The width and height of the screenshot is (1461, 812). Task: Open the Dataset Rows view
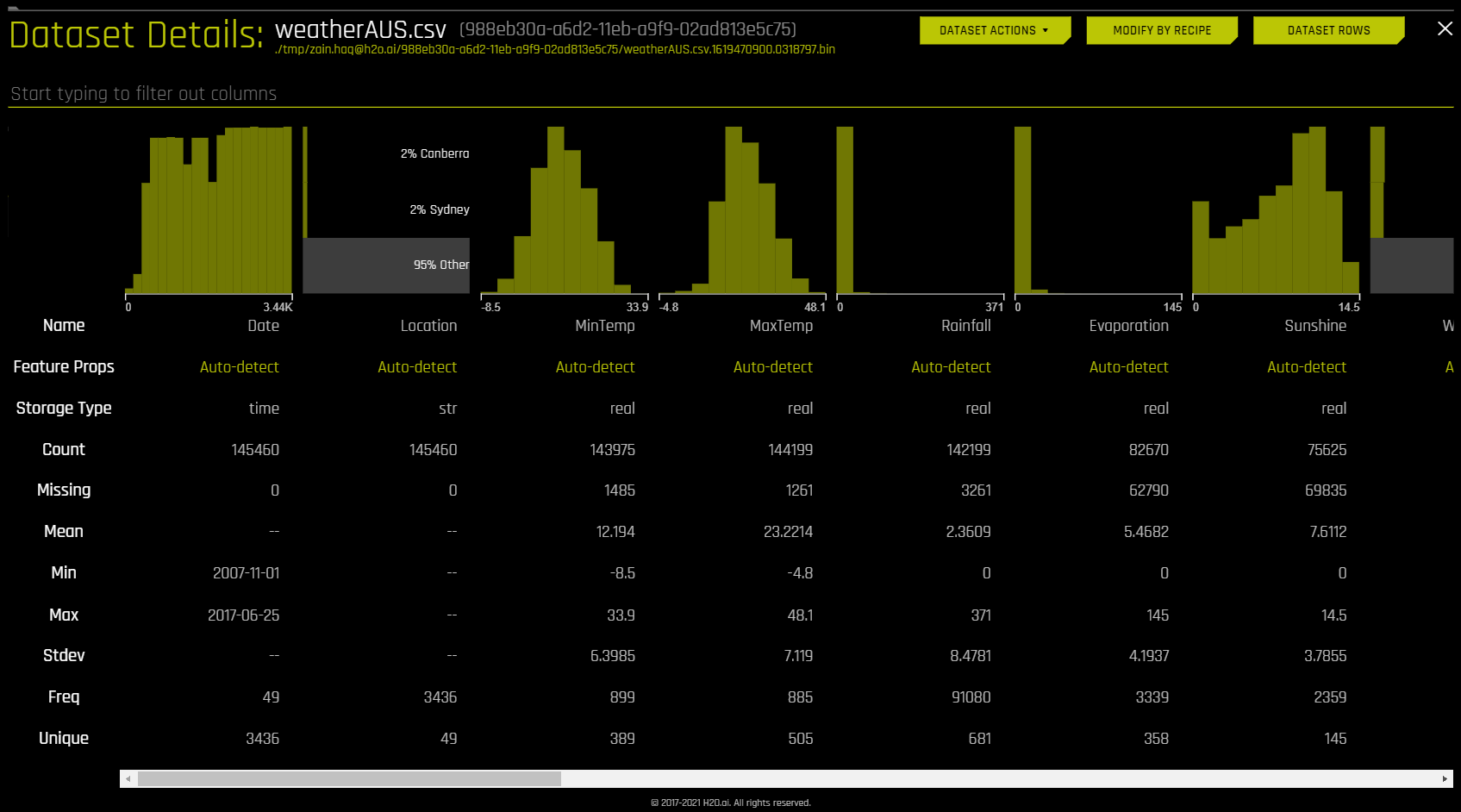(x=1328, y=30)
